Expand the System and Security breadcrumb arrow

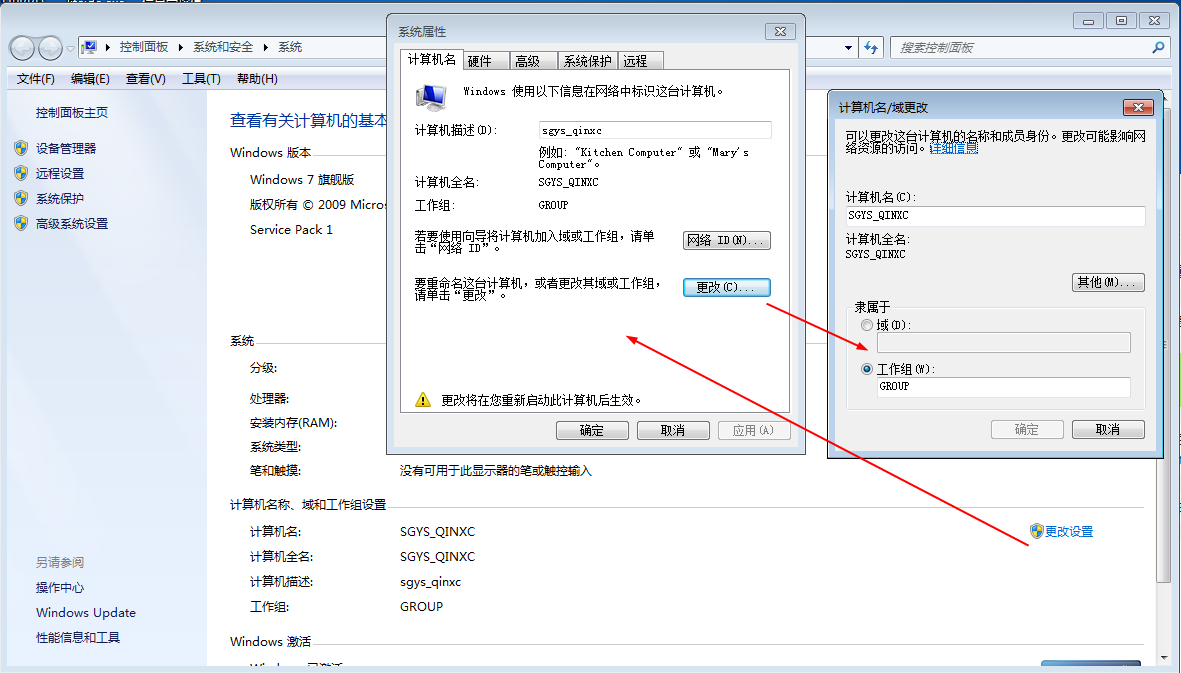pos(265,47)
